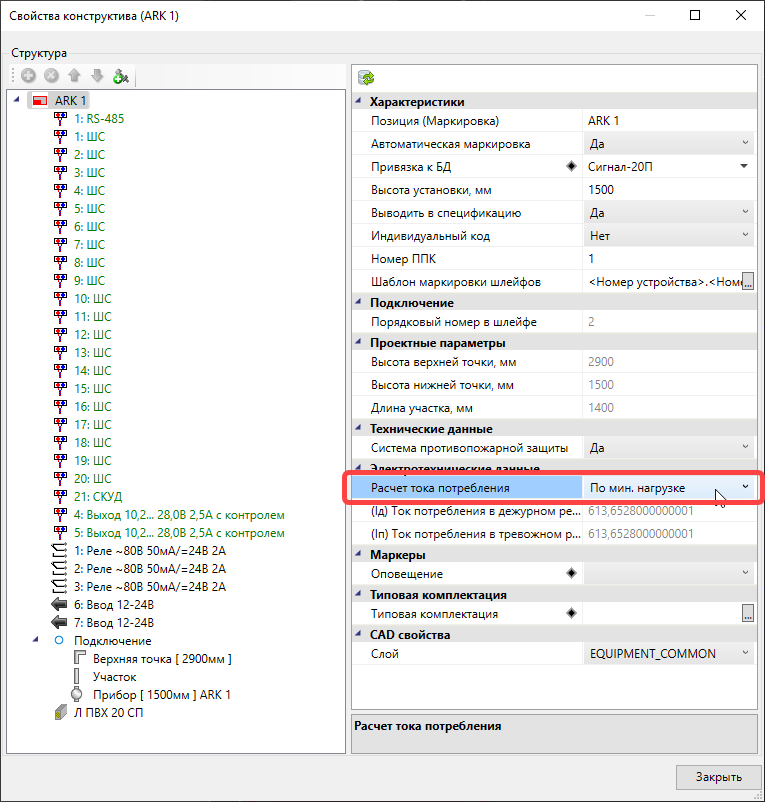Click the ellipsis button for Типовая комплектация
This screenshot has height=802, width=765.
coord(747,614)
